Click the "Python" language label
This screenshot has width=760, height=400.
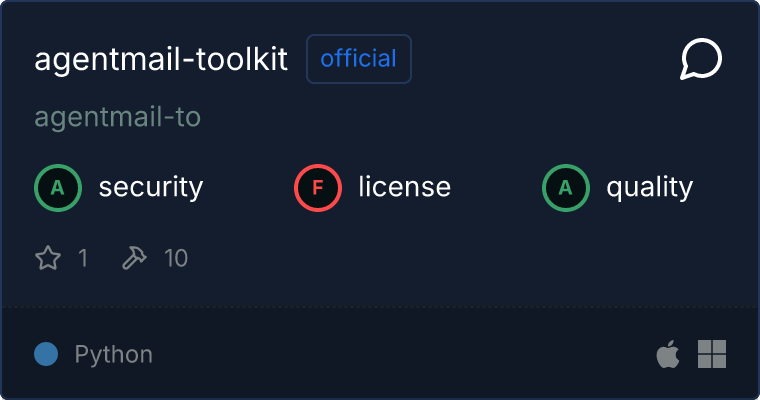[114, 354]
